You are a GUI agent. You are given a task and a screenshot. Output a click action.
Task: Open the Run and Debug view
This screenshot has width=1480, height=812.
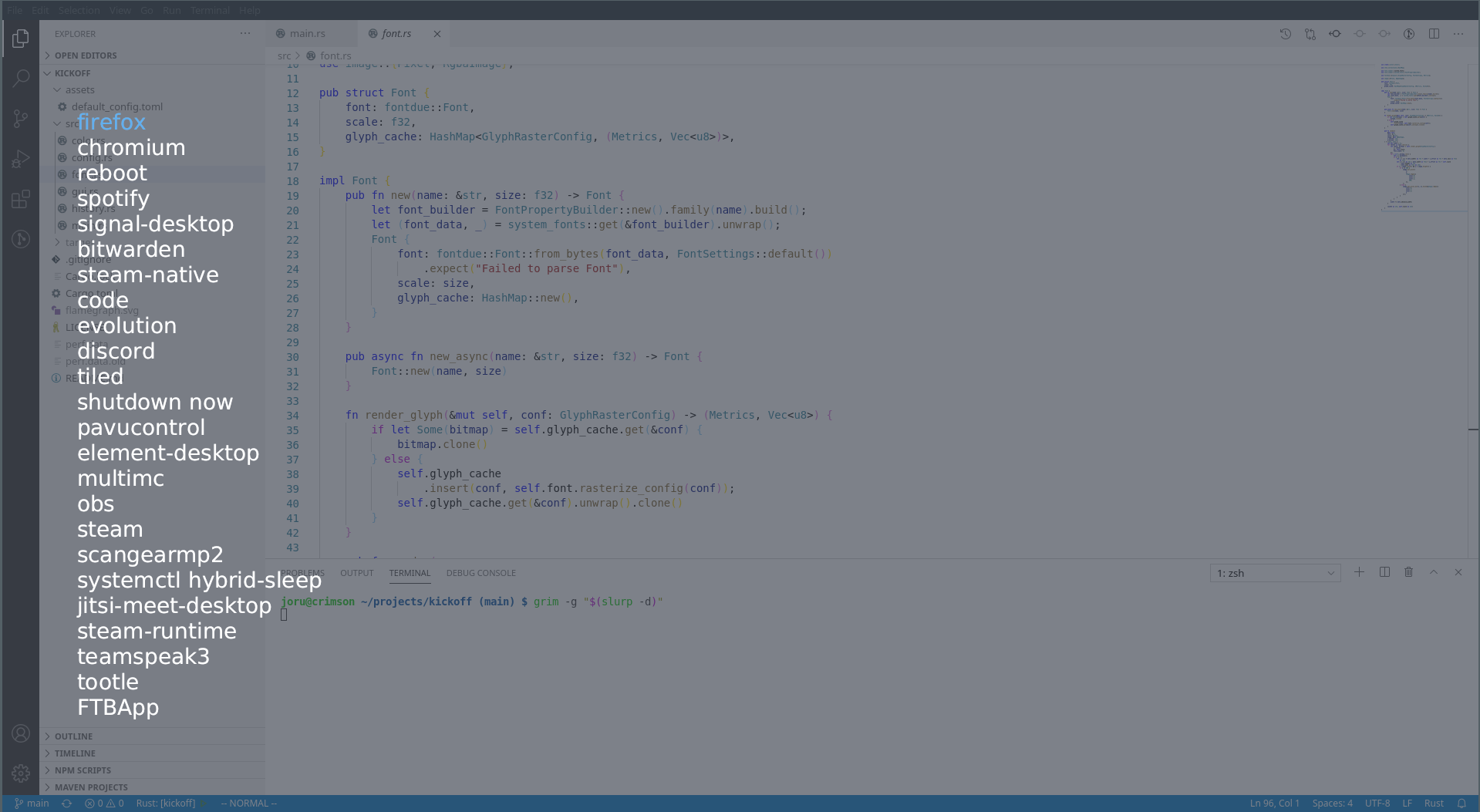point(21,159)
